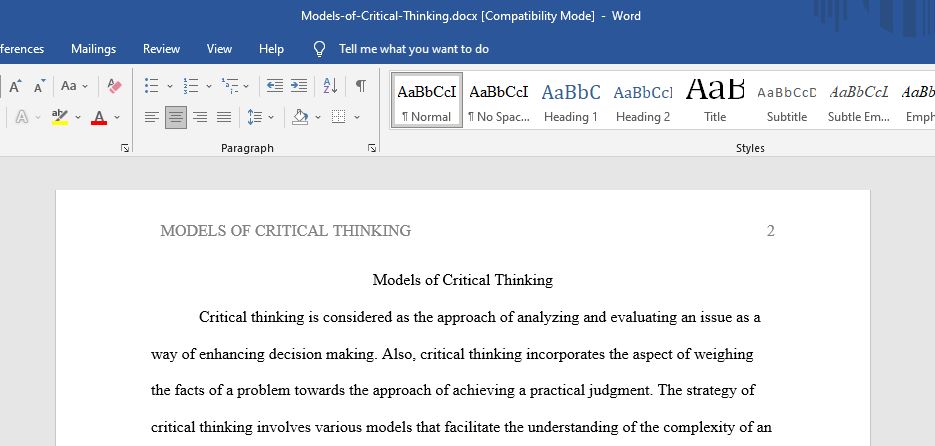
Task: Expand the Shading color dropdown
Action: (x=317, y=117)
